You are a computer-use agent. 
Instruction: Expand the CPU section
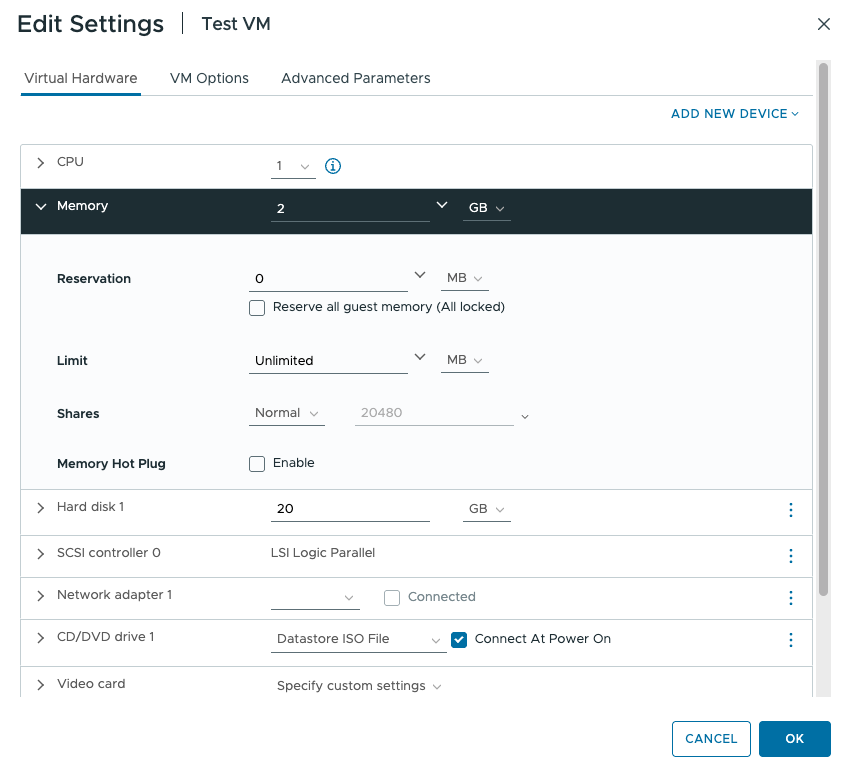tap(40, 163)
